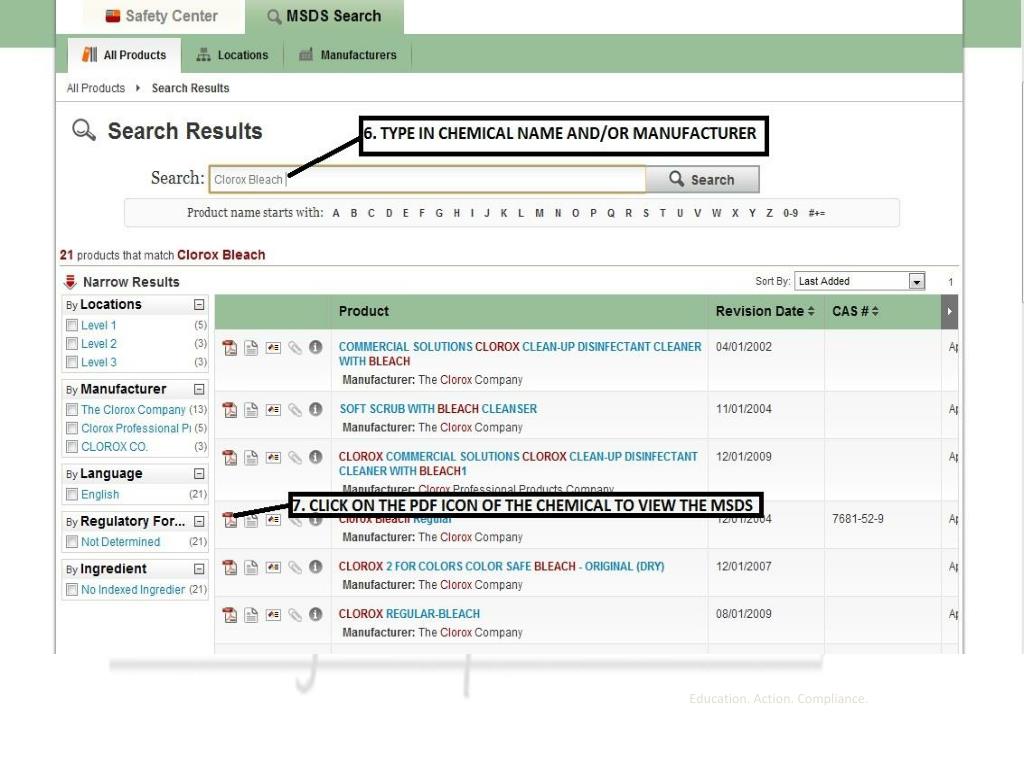Click the Narrow Results heading arrow icon
The width and height of the screenshot is (1024, 768).
pos(70,282)
